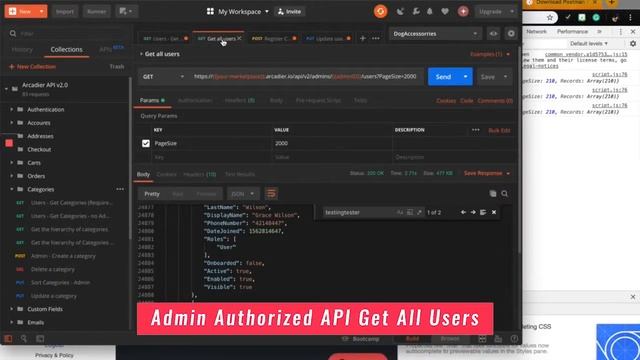Open Admin - Create a category request
Viewport: 640px width, 360px height.
tap(63, 256)
